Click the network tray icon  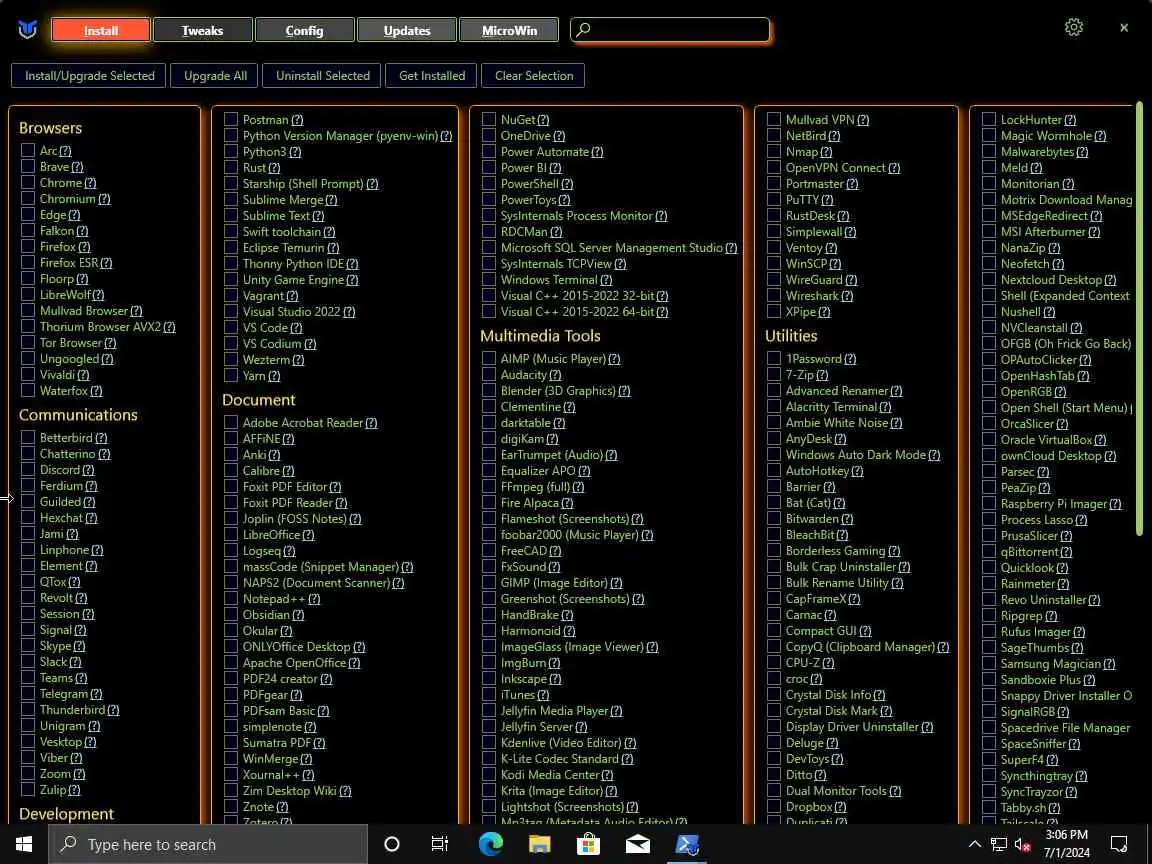pos(998,844)
